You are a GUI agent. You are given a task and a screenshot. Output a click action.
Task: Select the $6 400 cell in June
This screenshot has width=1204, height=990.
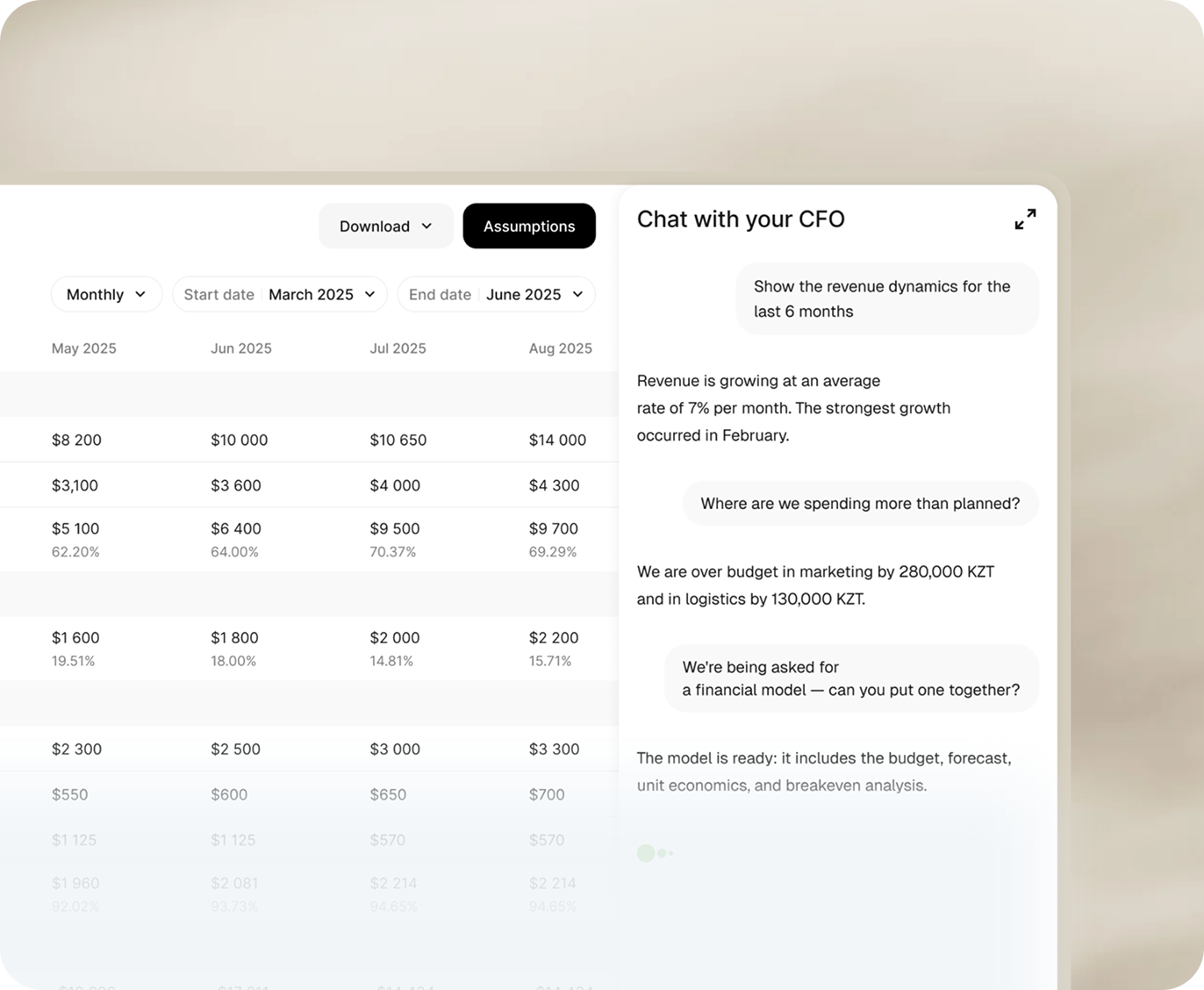[x=236, y=528]
